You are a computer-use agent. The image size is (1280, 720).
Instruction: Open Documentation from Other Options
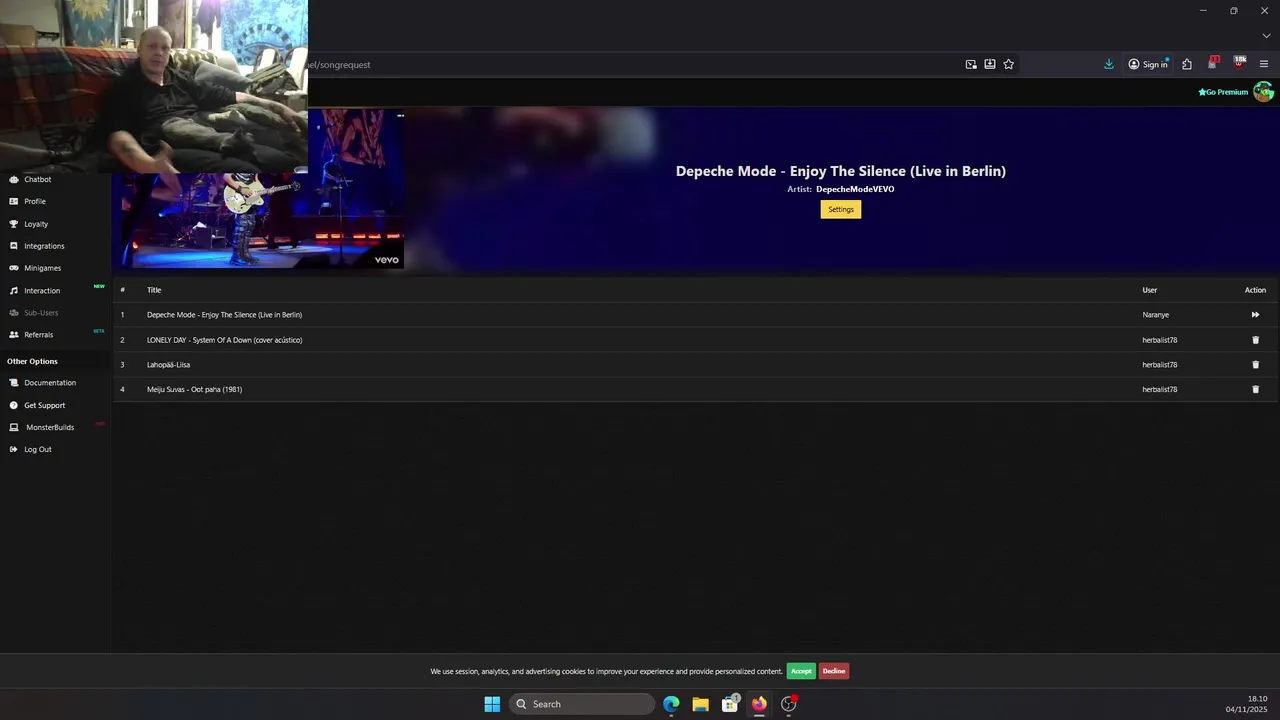[50, 383]
